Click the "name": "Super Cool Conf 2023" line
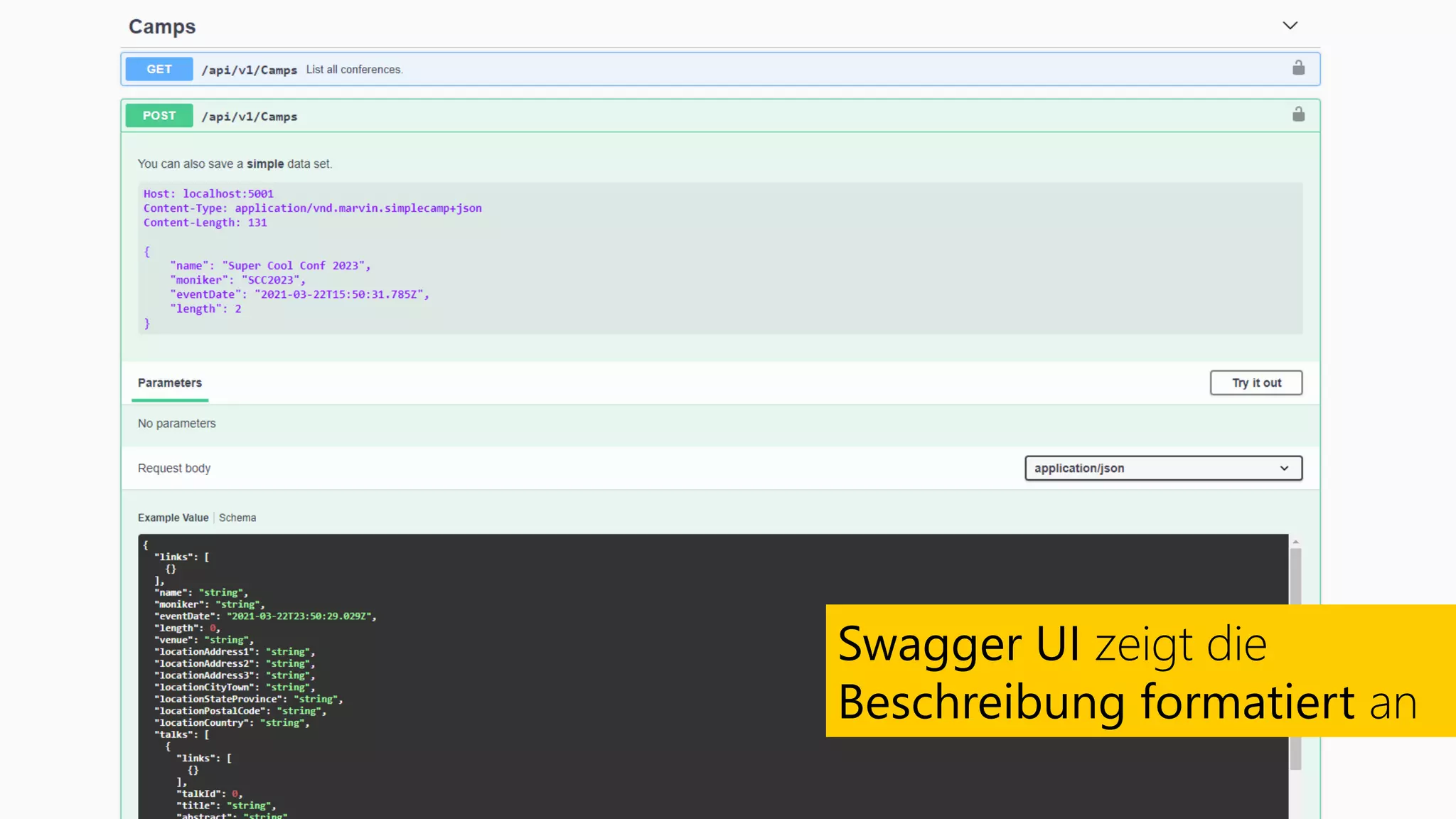 pos(270,265)
